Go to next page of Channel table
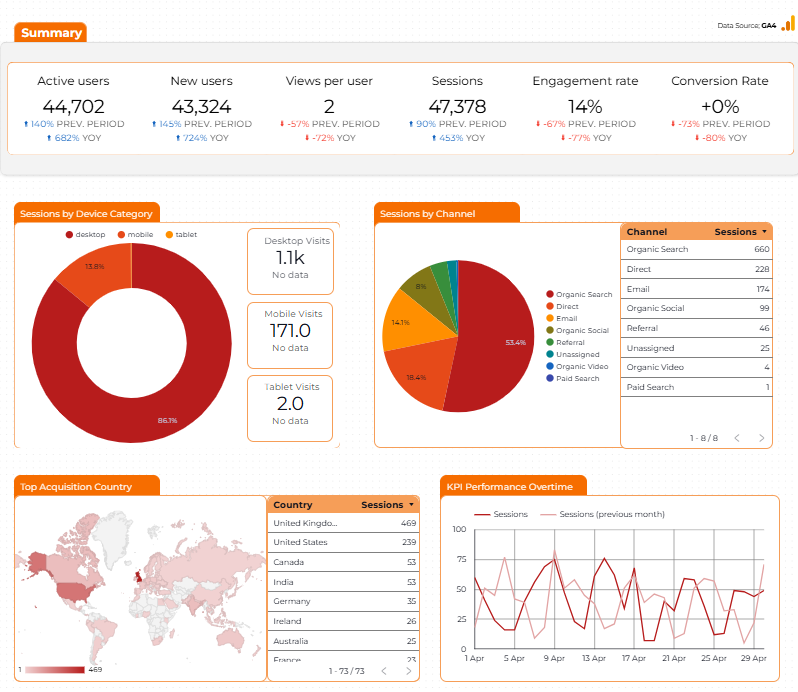Screen dimensions: 798x692 click(x=761, y=438)
